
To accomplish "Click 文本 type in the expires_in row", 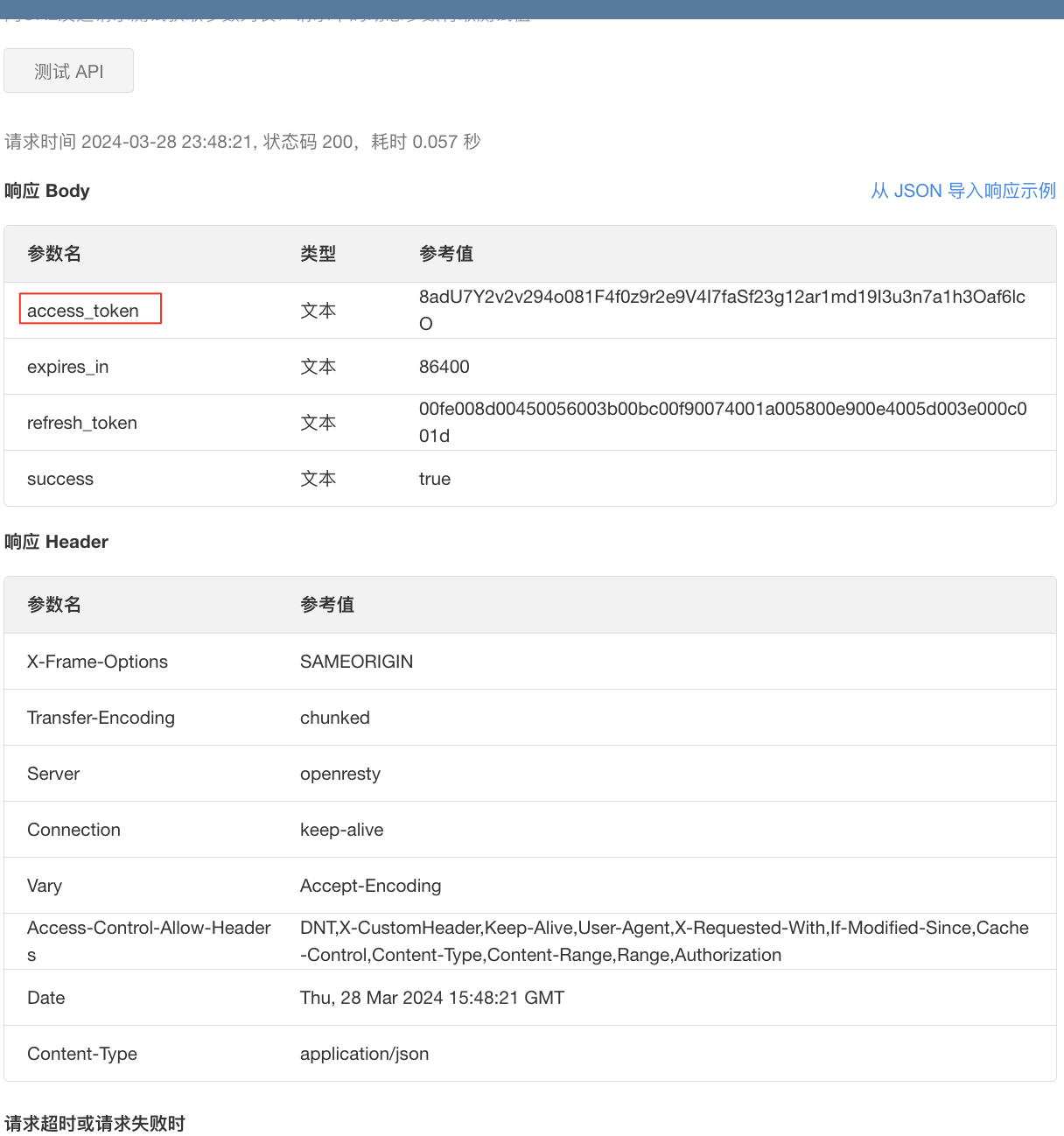I will [x=318, y=367].
